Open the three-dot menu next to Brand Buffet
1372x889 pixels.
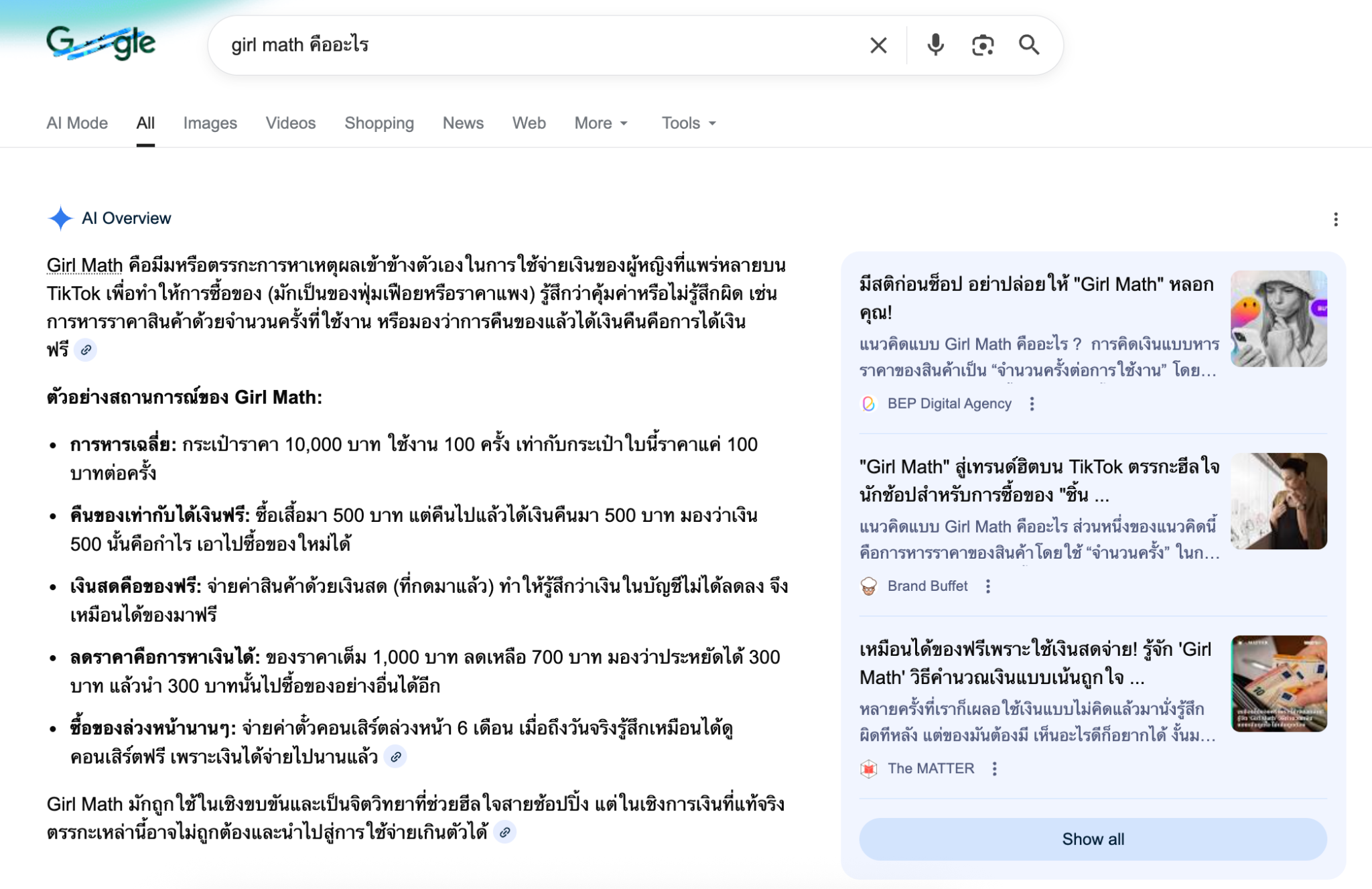pos(989,586)
